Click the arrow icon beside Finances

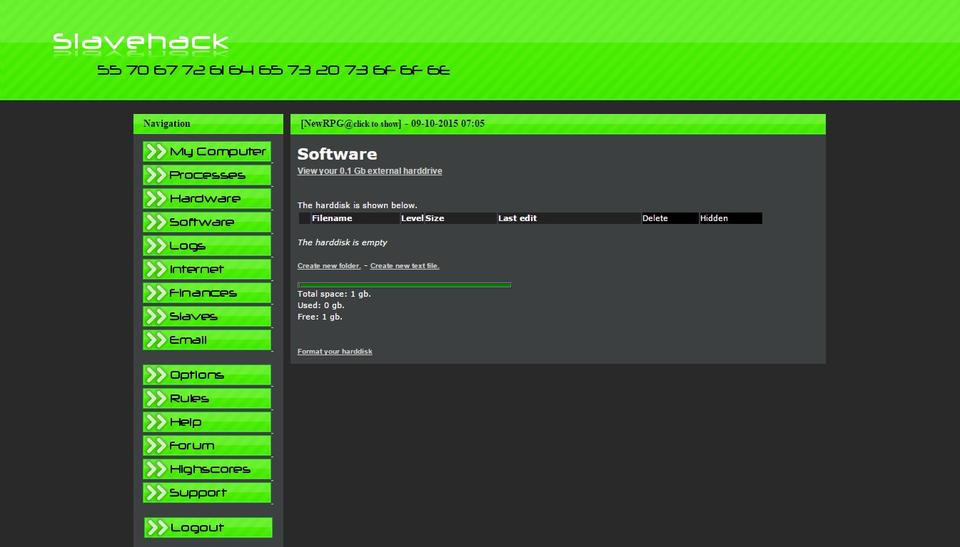click(x=155, y=293)
